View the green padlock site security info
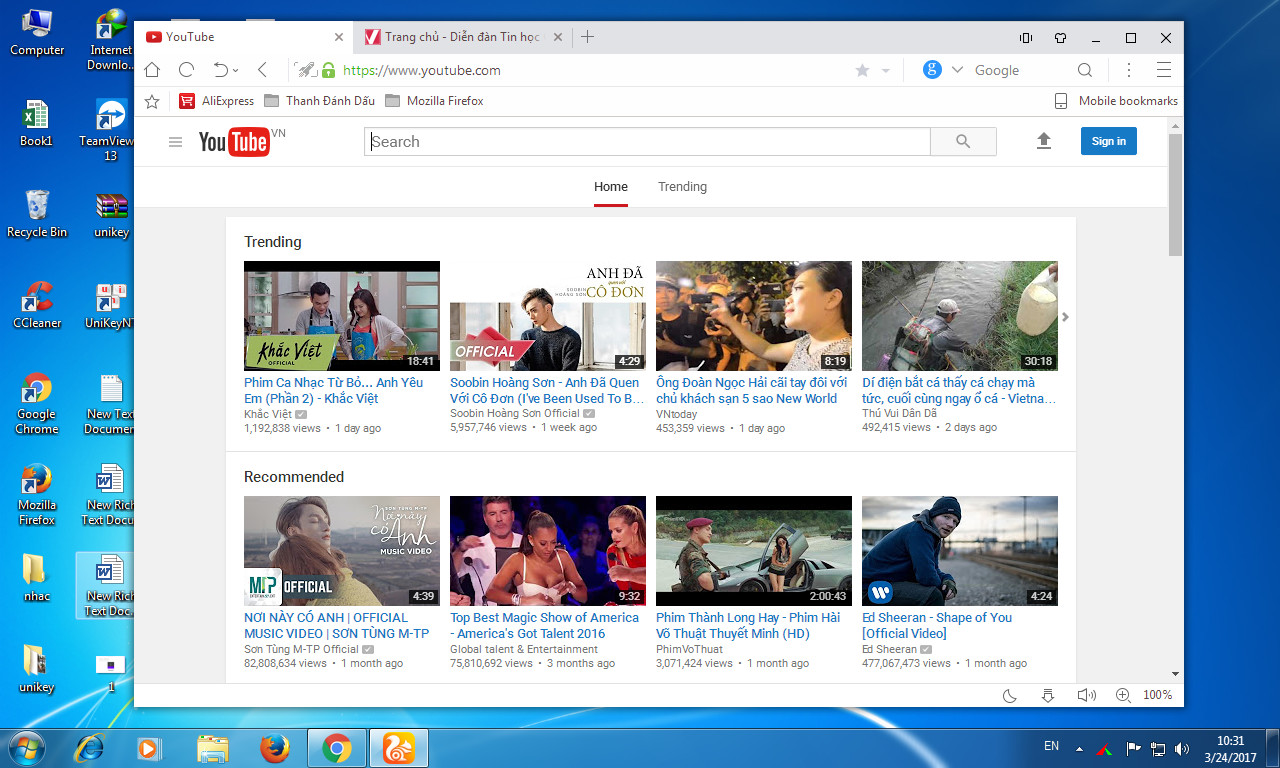Image resolution: width=1280 pixels, height=768 pixels. (x=328, y=70)
